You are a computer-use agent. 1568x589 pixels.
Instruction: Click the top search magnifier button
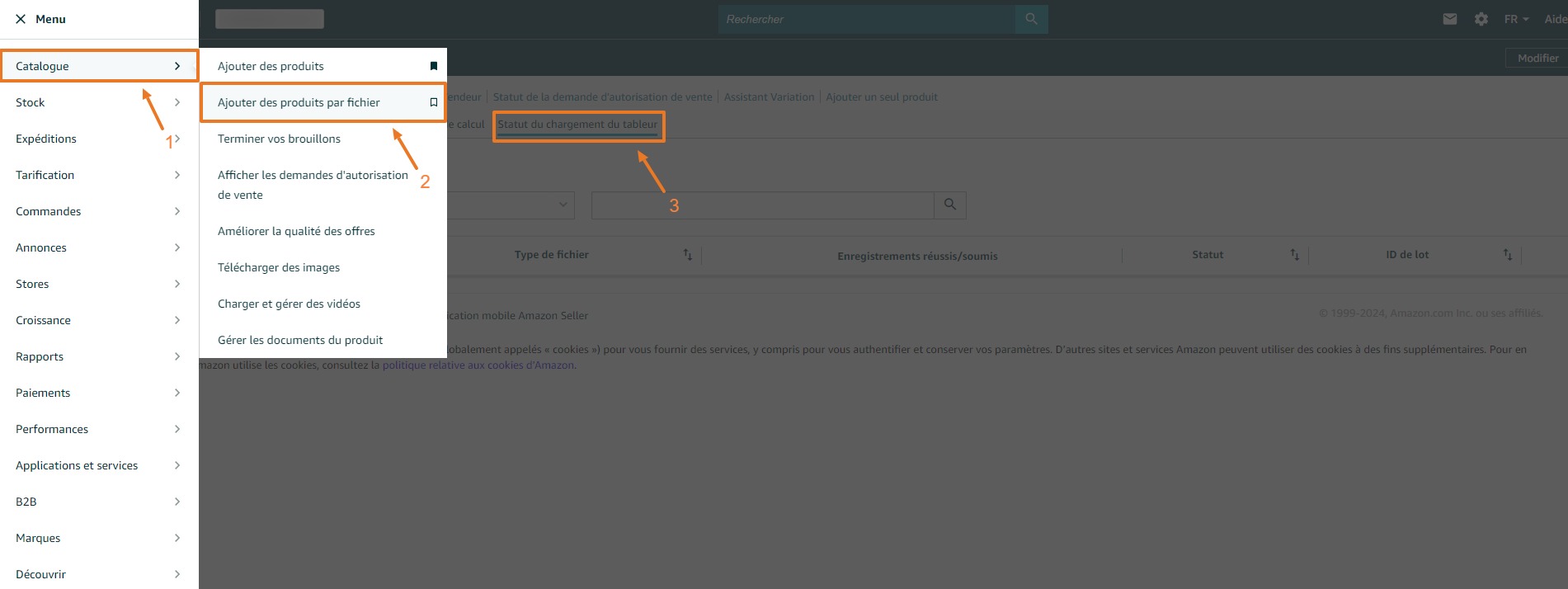coord(1031,19)
